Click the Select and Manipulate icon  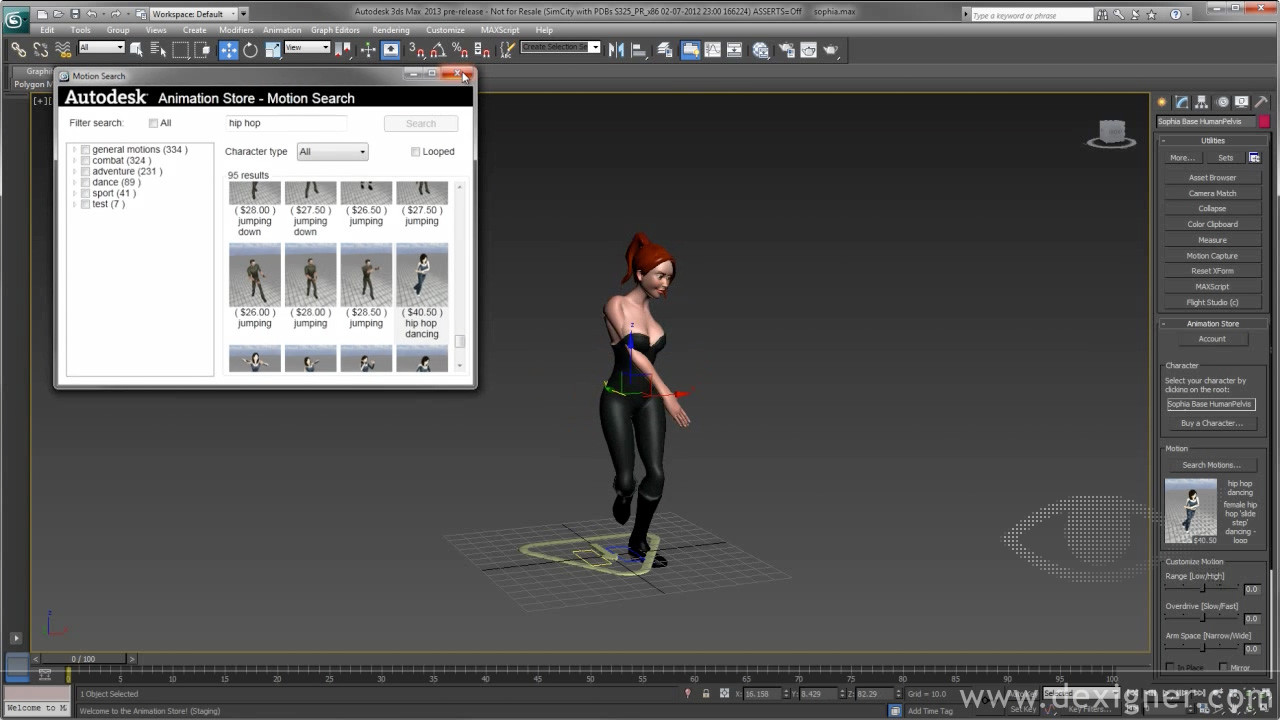pos(368,49)
